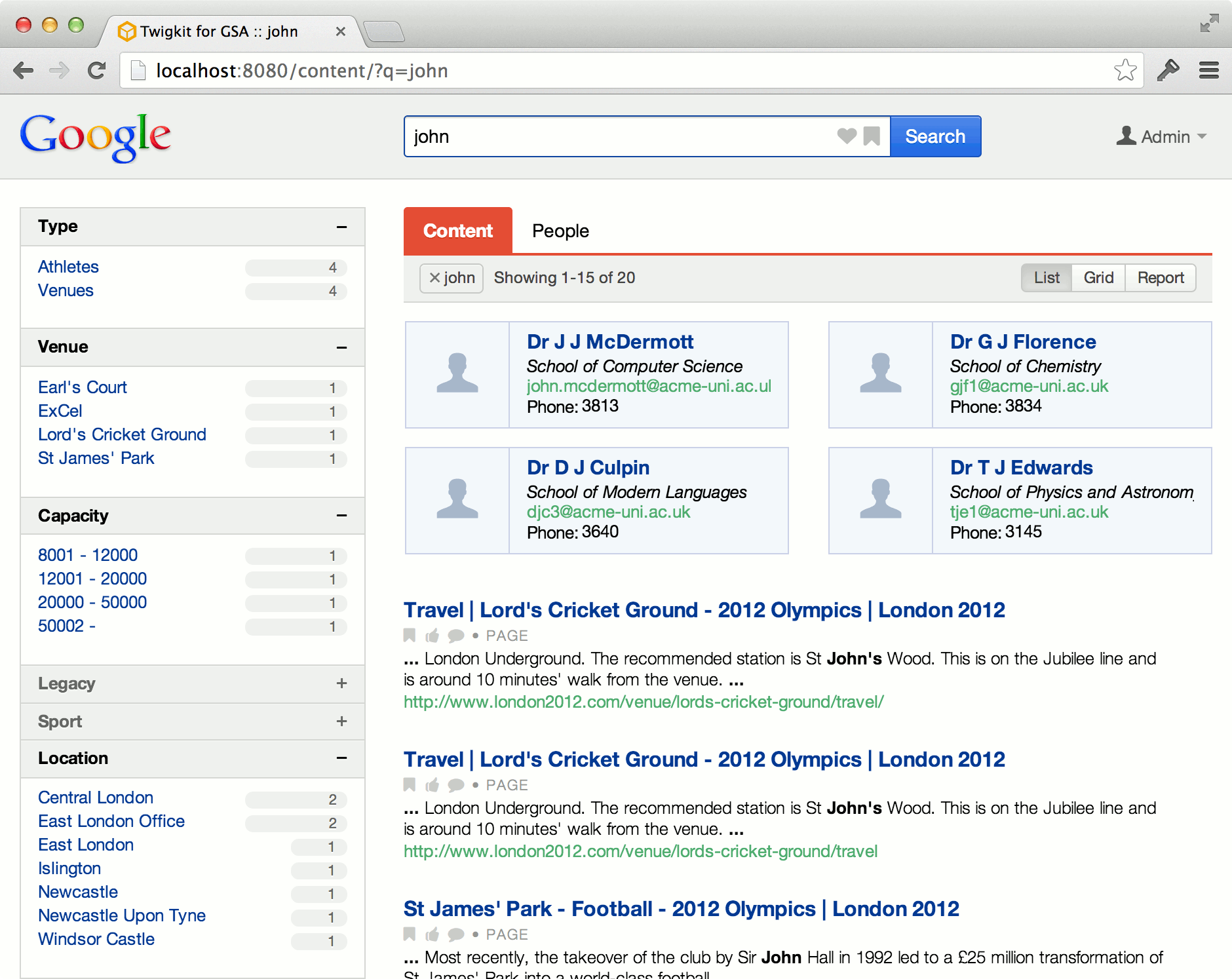The height and width of the screenshot is (979, 1232).
Task: Collapse the Capacity facet panel
Action: [x=341, y=516]
